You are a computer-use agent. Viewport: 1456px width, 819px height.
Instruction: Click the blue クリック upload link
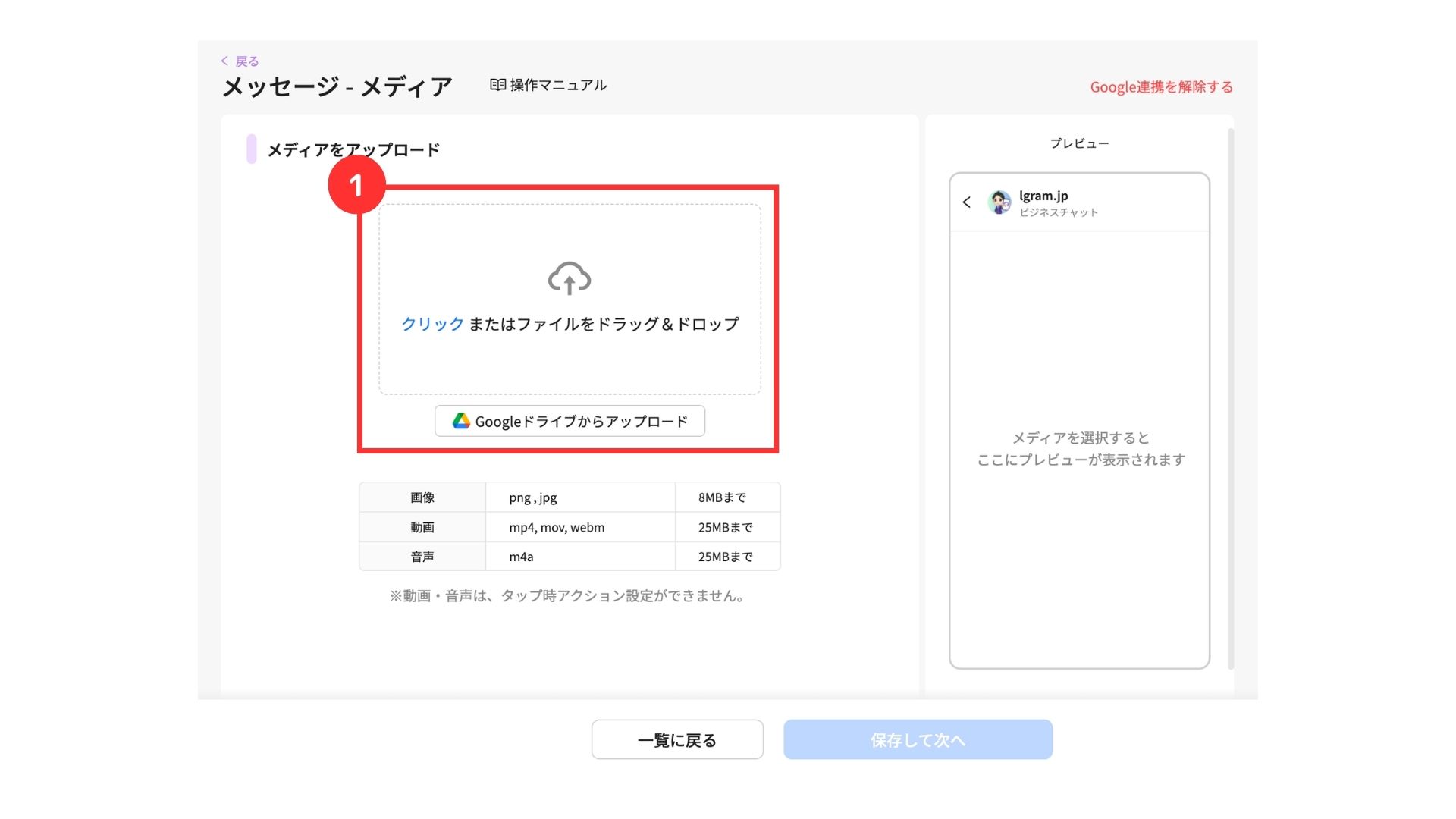[x=432, y=324]
